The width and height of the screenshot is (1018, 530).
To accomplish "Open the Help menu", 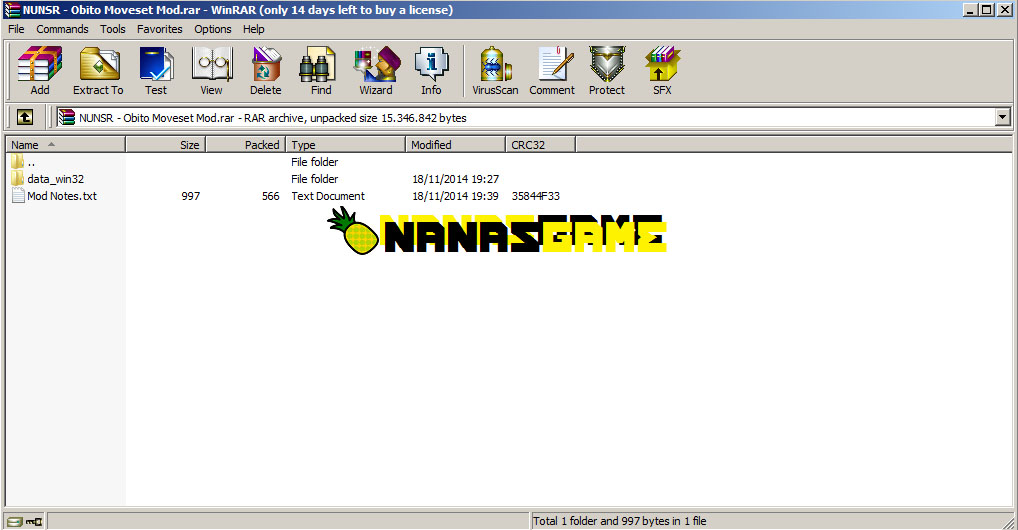I will click(x=253, y=29).
